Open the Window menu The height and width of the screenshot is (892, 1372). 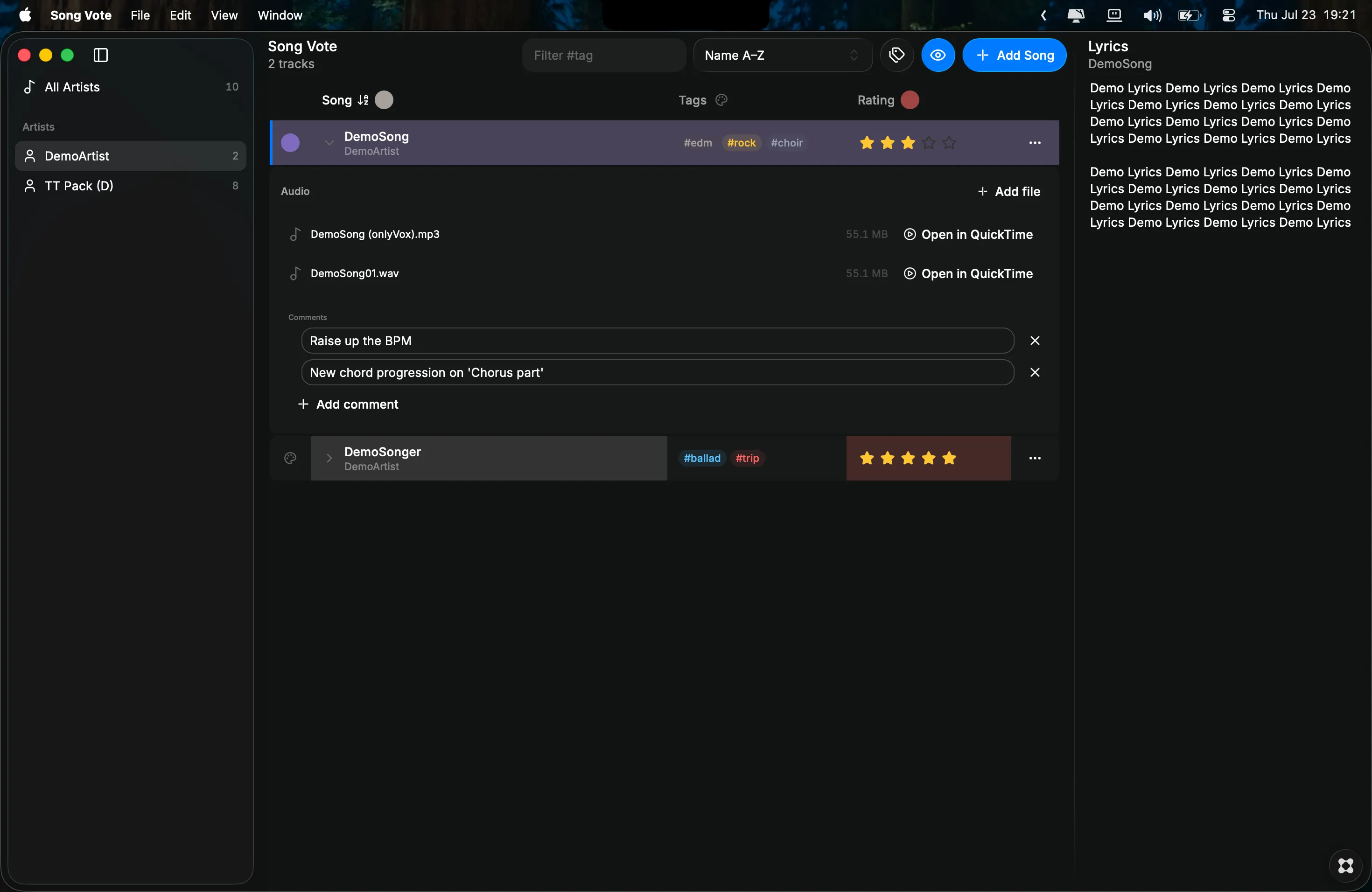[280, 15]
